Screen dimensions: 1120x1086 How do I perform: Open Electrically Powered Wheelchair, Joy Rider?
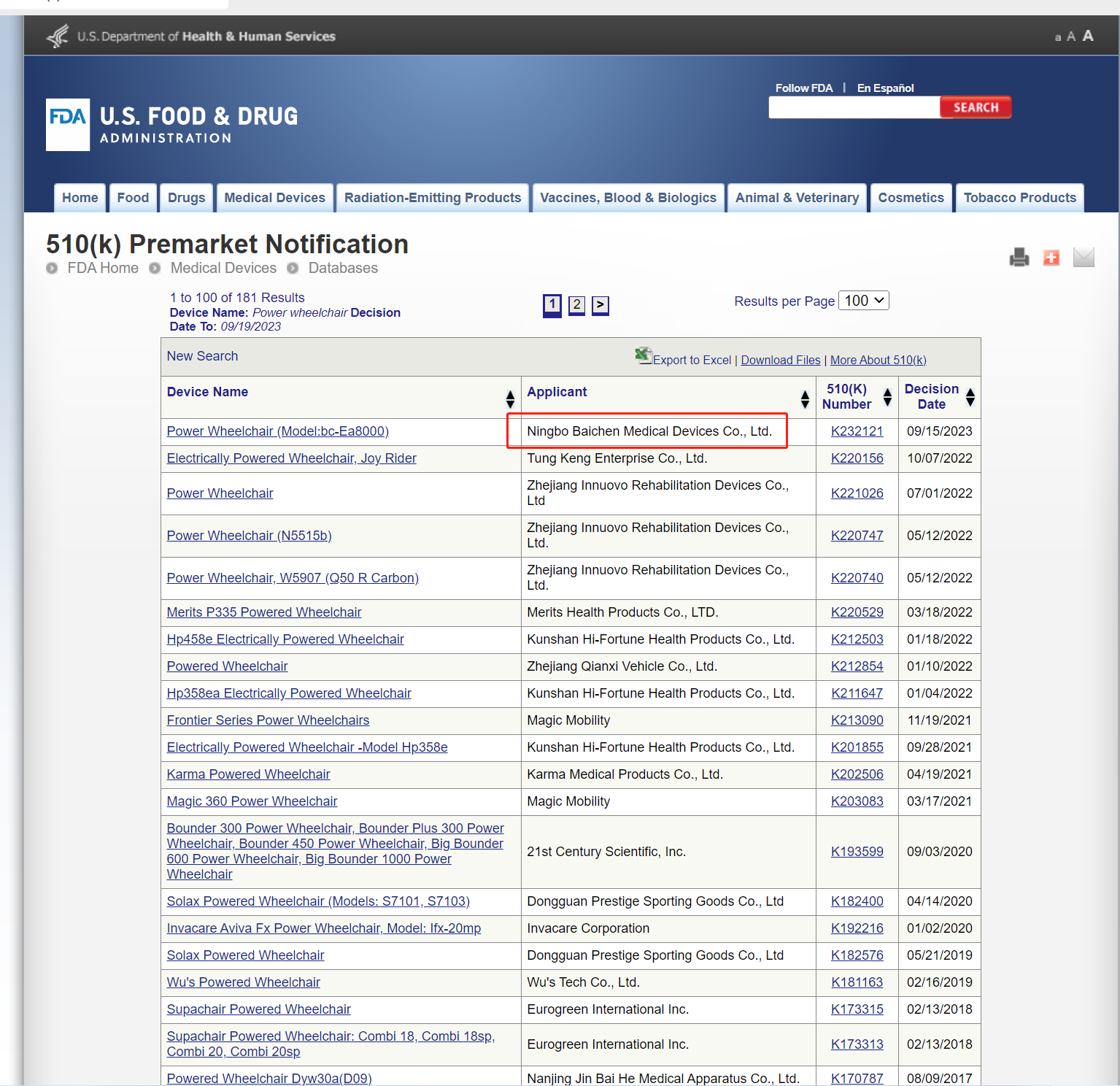click(x=292, y=458)
